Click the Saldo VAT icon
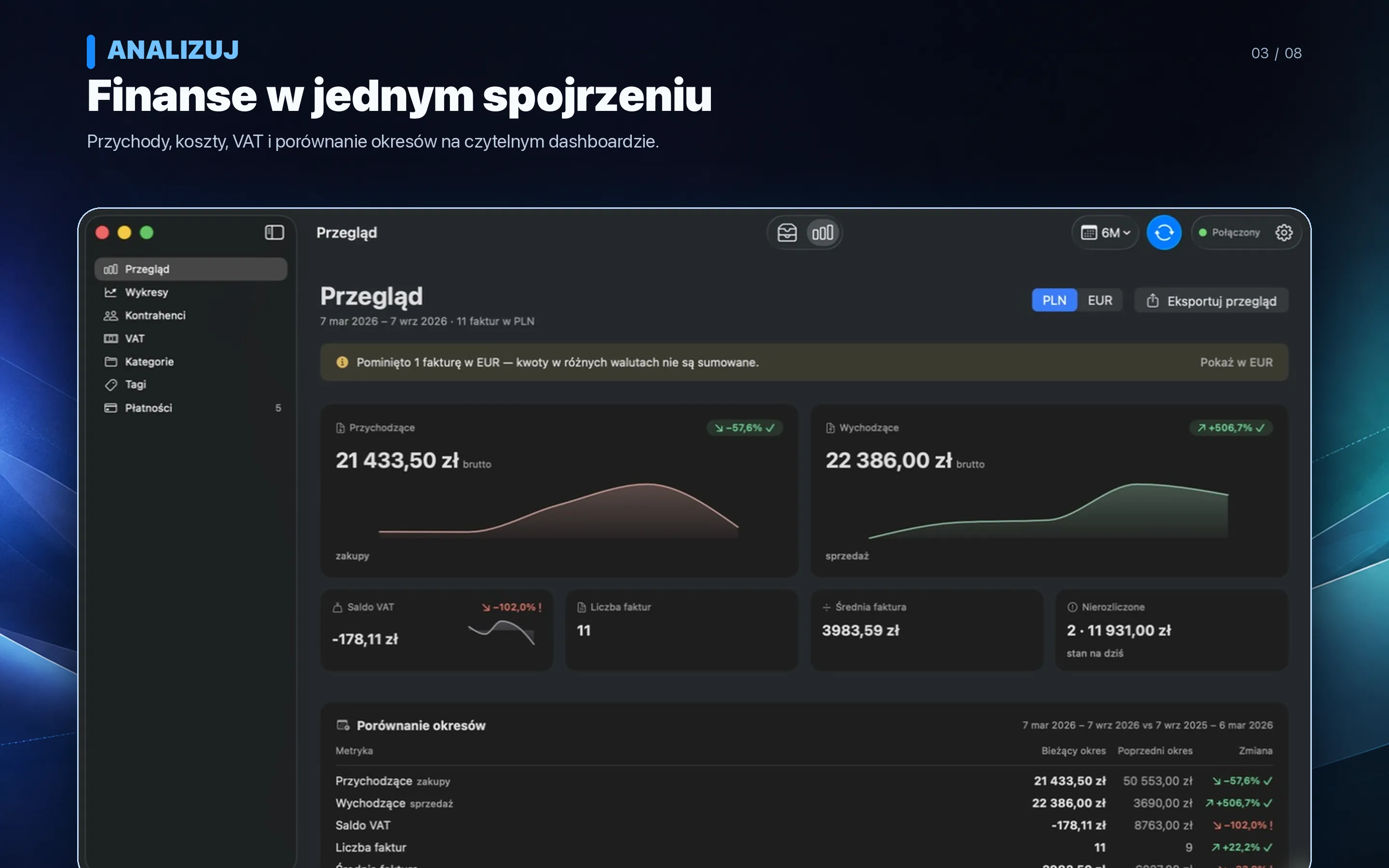1389x868 pixels. click(338, 608)
